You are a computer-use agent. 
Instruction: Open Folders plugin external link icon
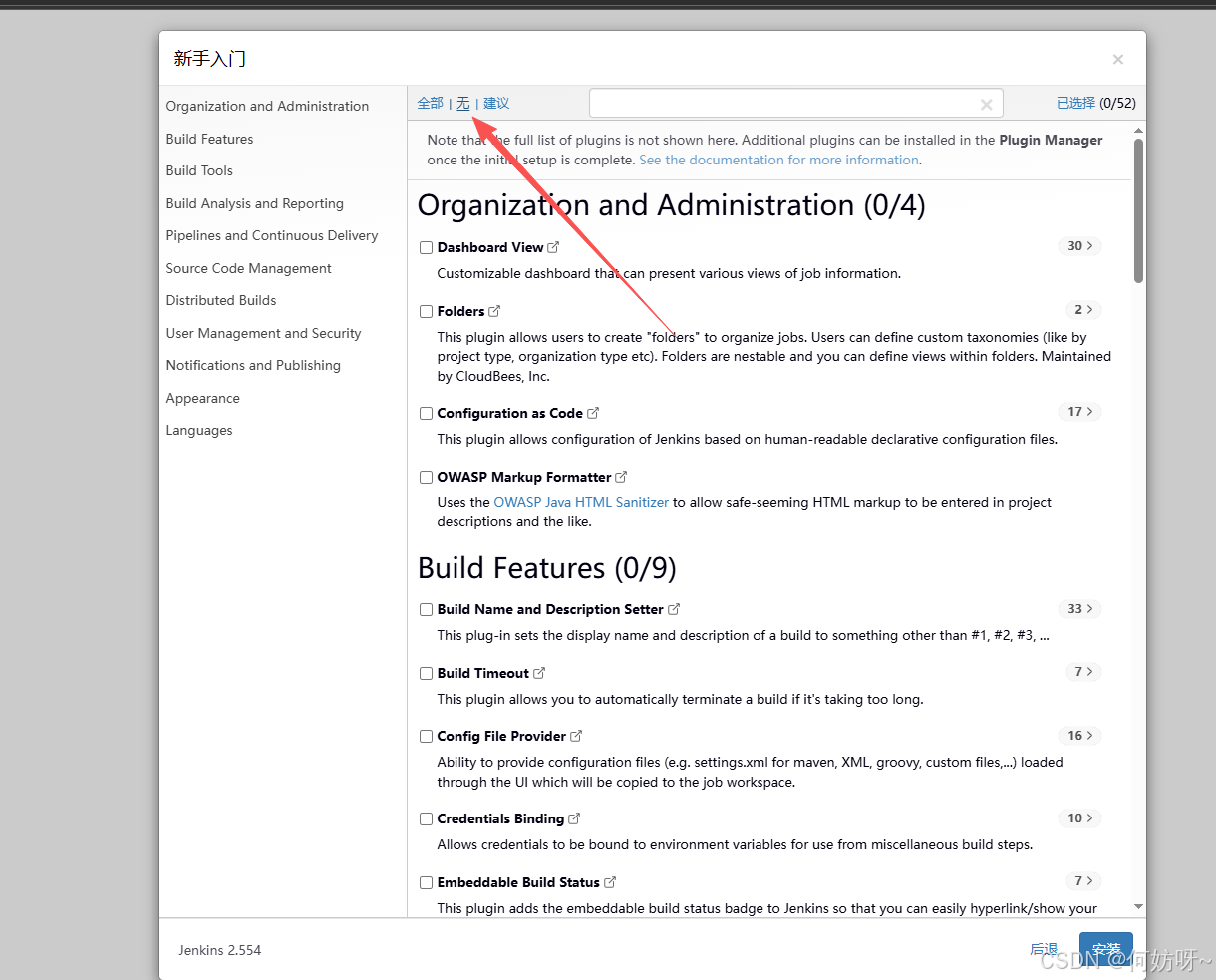point(494,311)
